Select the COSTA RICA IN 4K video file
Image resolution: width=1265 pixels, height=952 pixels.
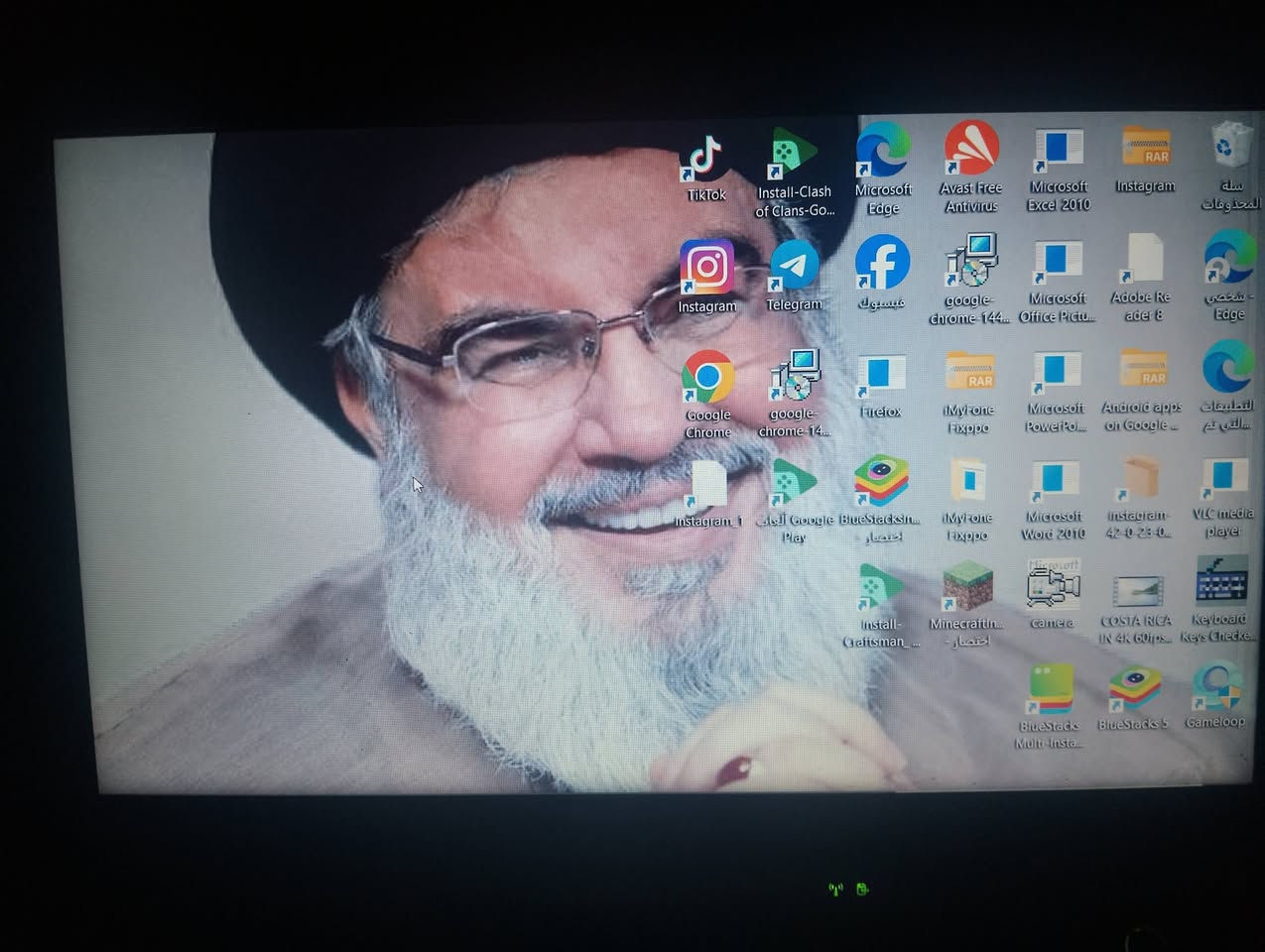[1137, 590]
